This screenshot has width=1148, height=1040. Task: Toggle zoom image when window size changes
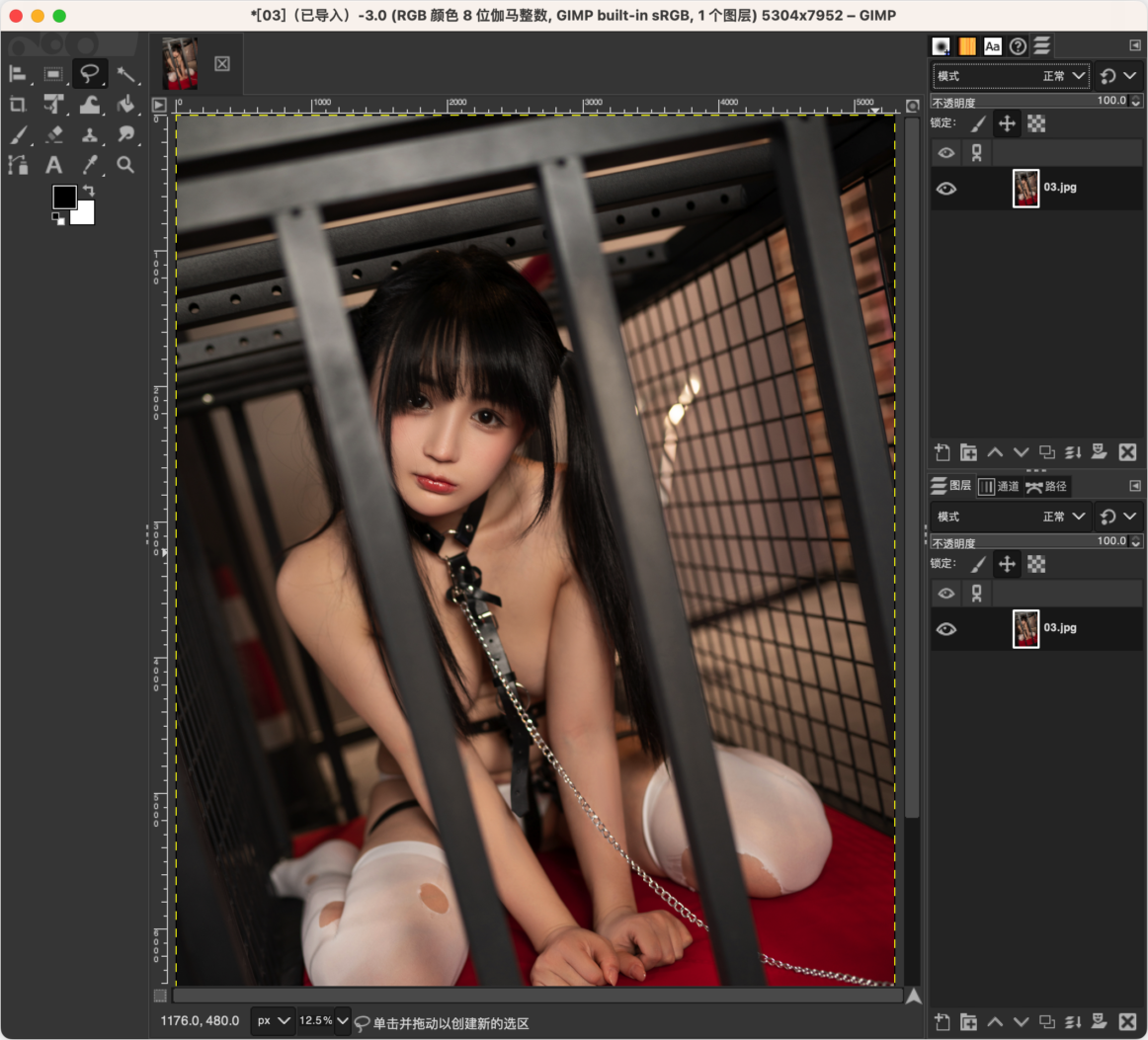click(912, 106)
